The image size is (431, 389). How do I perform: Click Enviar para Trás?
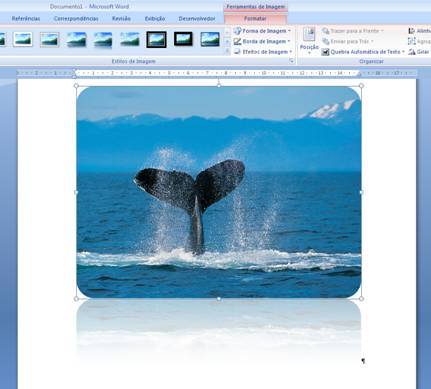tap(348, 41)
